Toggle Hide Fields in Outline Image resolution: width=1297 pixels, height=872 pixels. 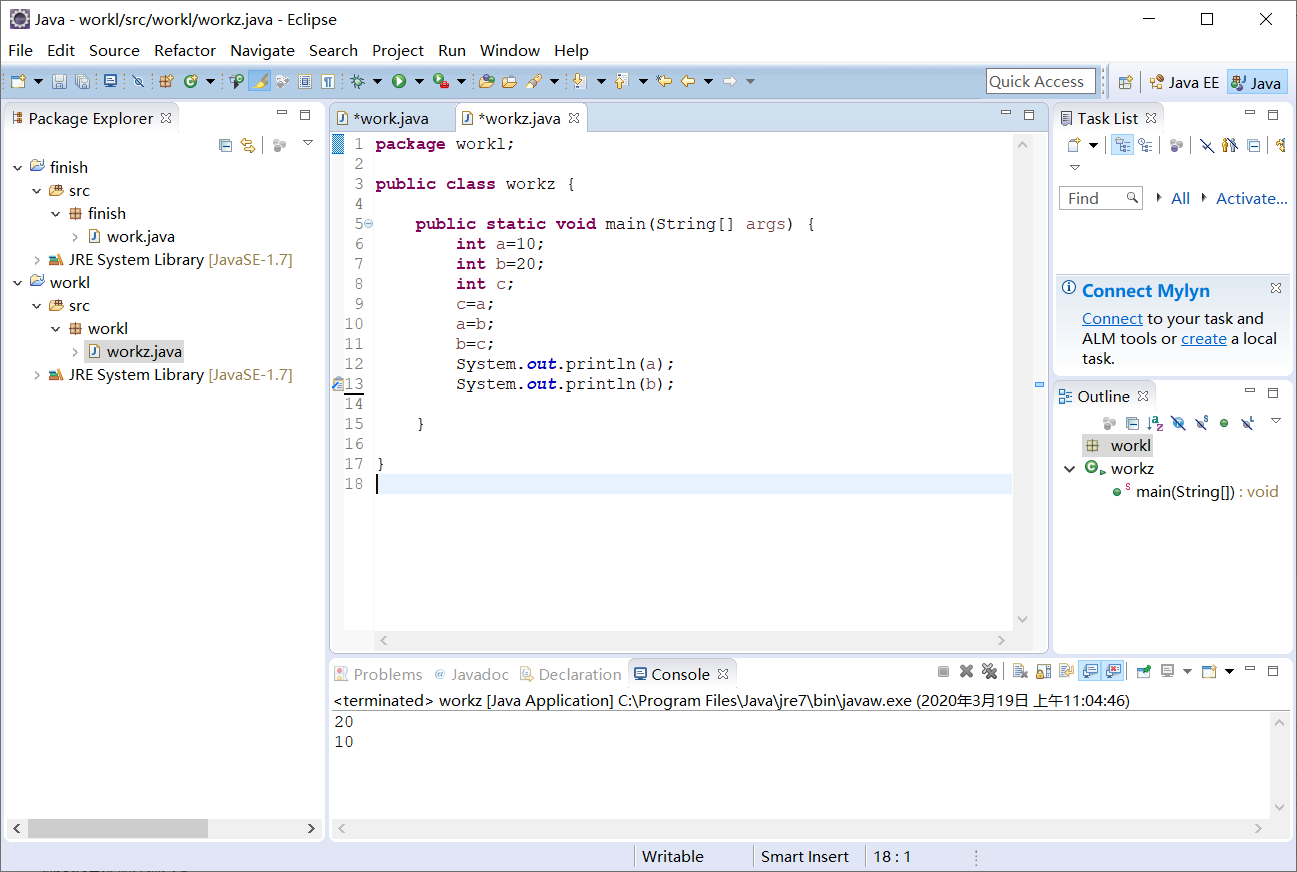pyautogui.click(x=1178, y=423)
